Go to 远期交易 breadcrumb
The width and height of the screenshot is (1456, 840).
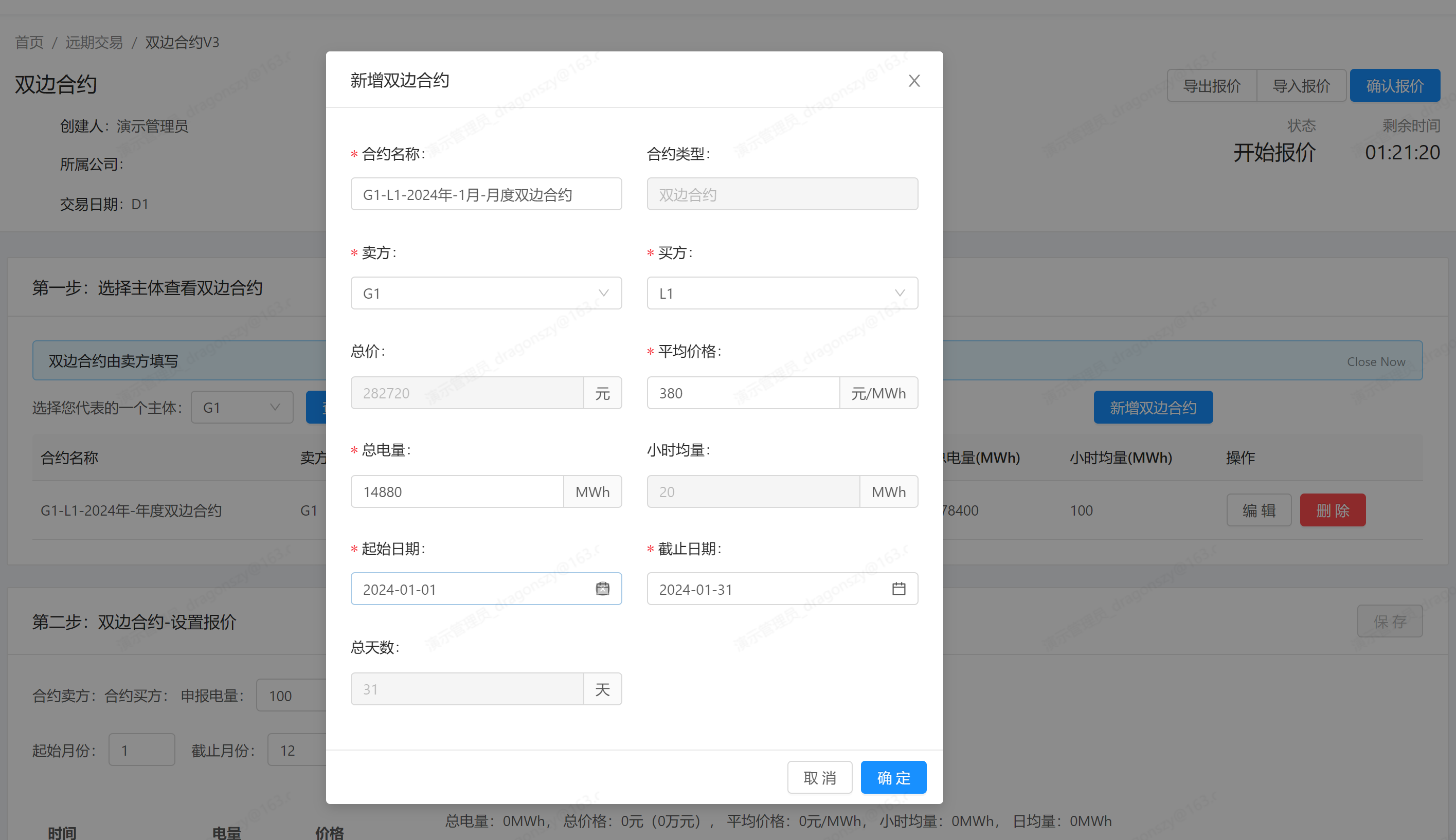[94, 42]
